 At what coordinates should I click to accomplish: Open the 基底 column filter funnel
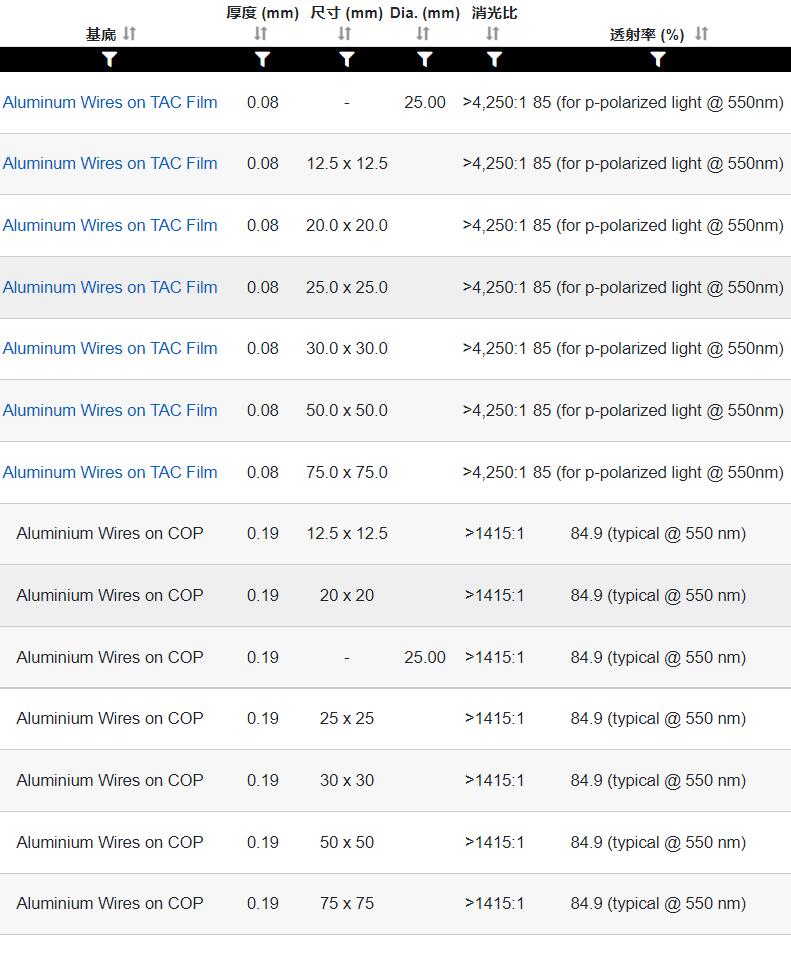coord(110,59)
